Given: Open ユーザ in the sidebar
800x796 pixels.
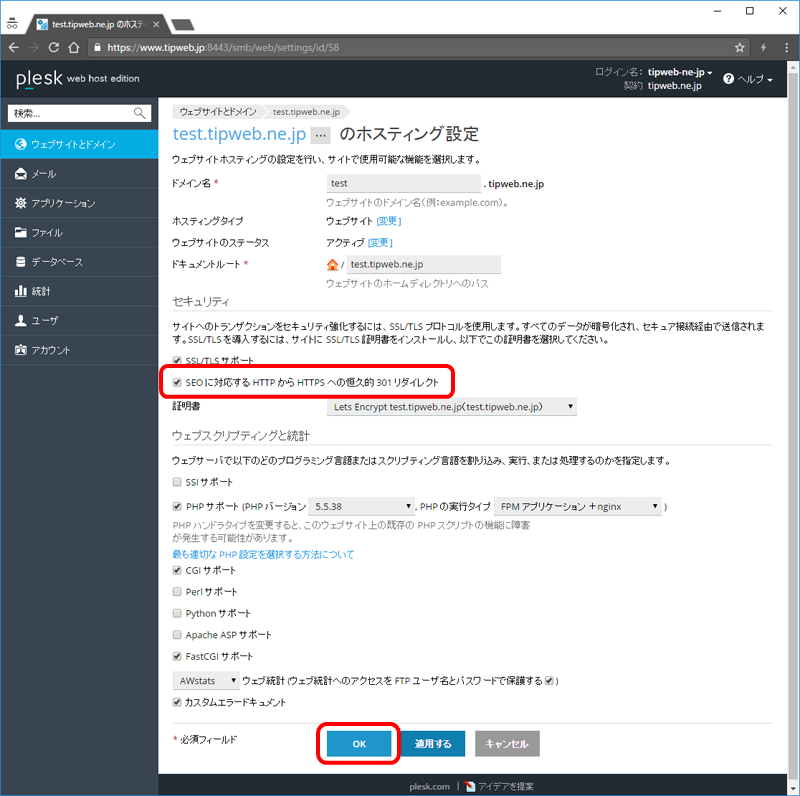Looking at the screenshot, I should (80, 320).
